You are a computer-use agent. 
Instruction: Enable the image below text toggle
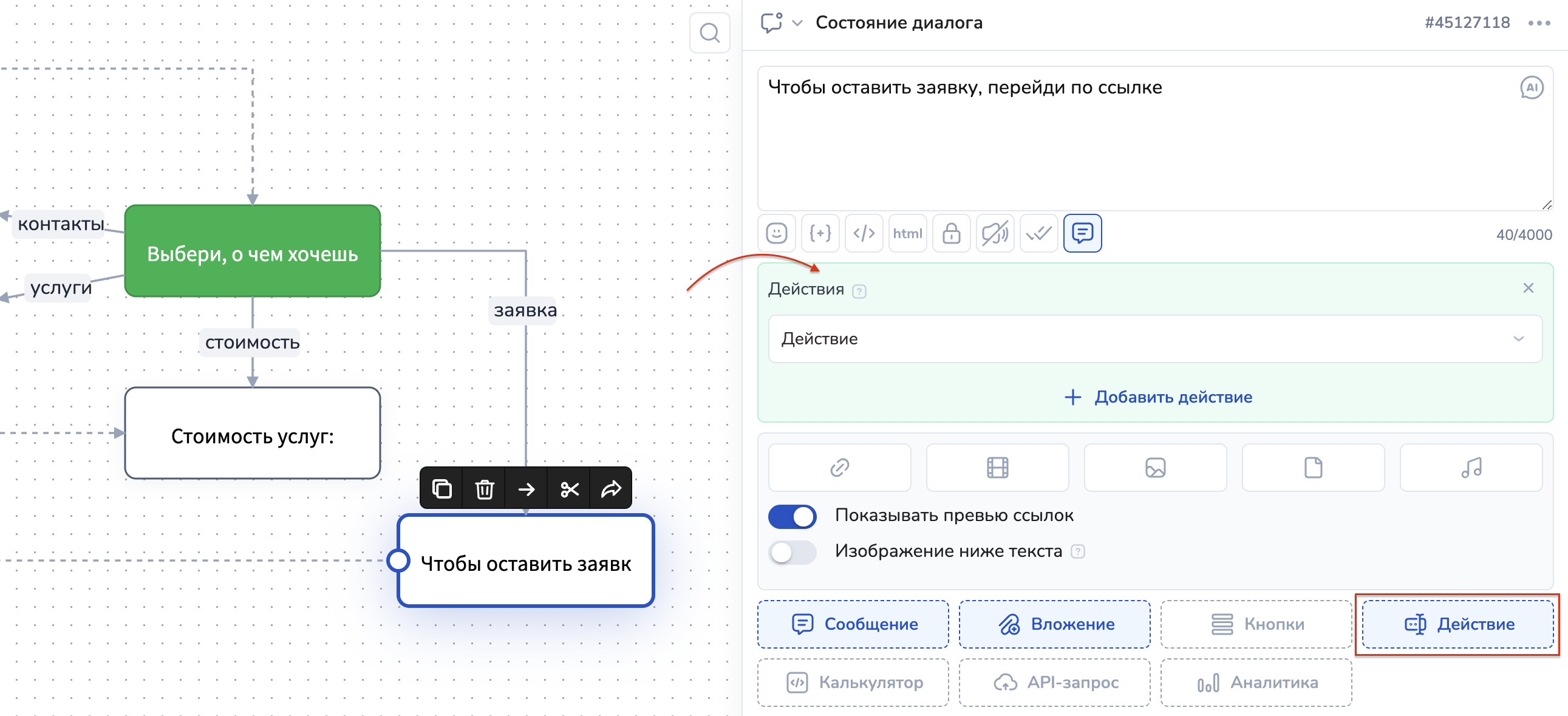point(792,552)
